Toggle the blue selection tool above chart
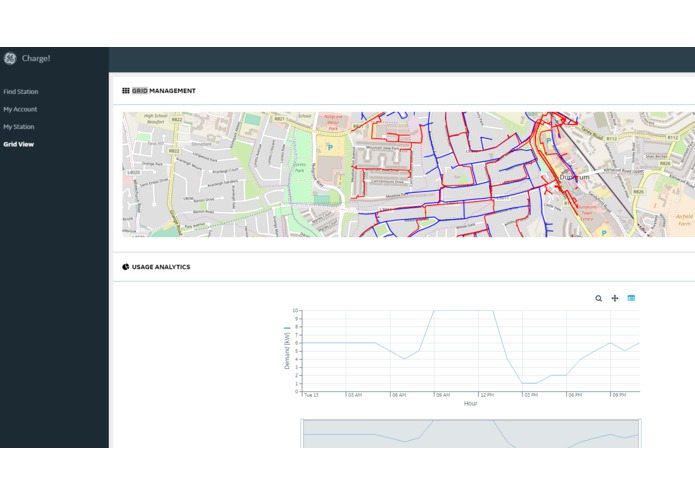The image size is (695, 494). [x=631, y=298]
